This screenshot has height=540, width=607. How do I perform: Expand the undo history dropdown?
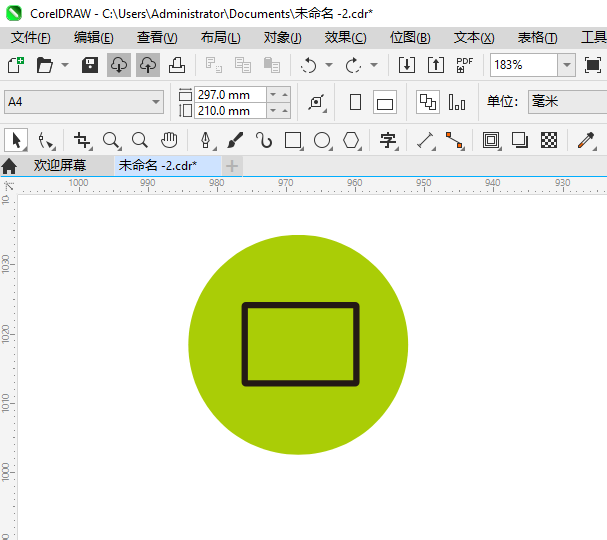point(329,65)
